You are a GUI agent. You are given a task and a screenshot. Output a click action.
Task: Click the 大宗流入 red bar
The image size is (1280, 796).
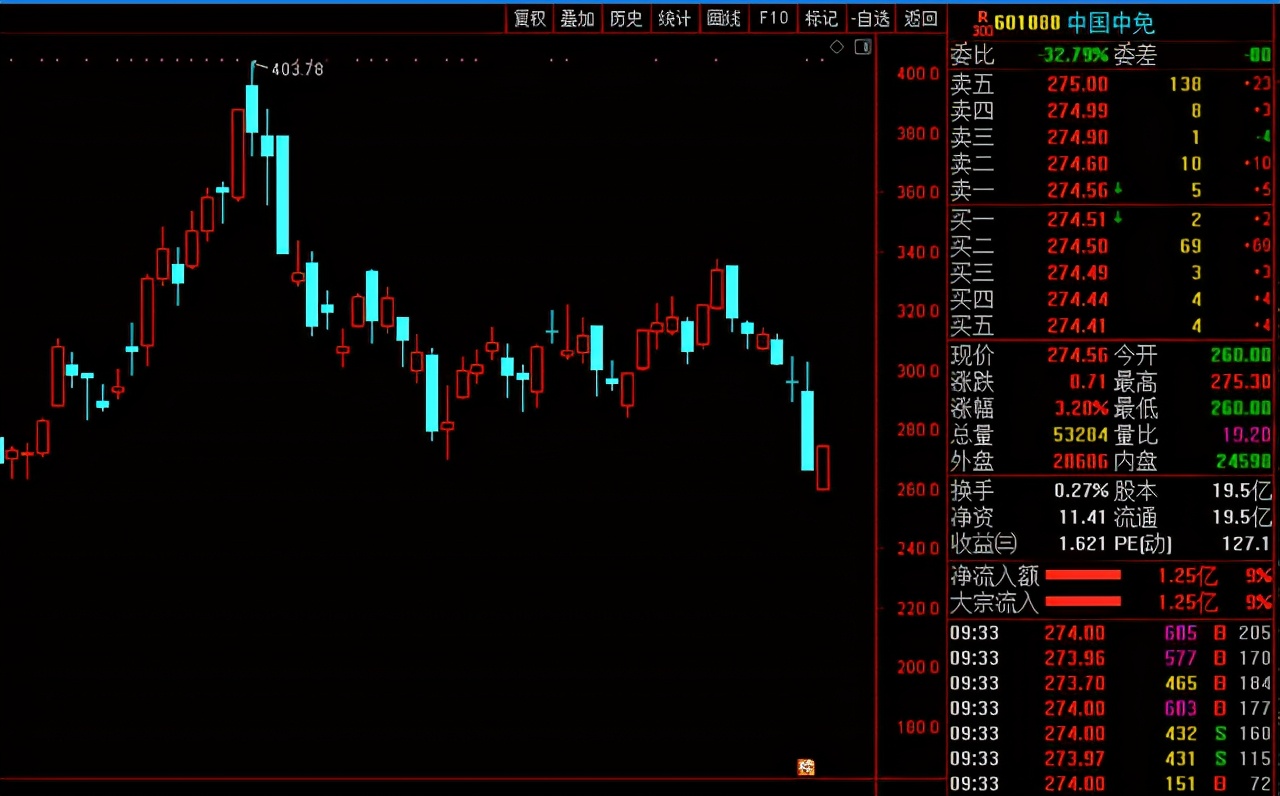pyautogui.click(x=1083, y=601)
